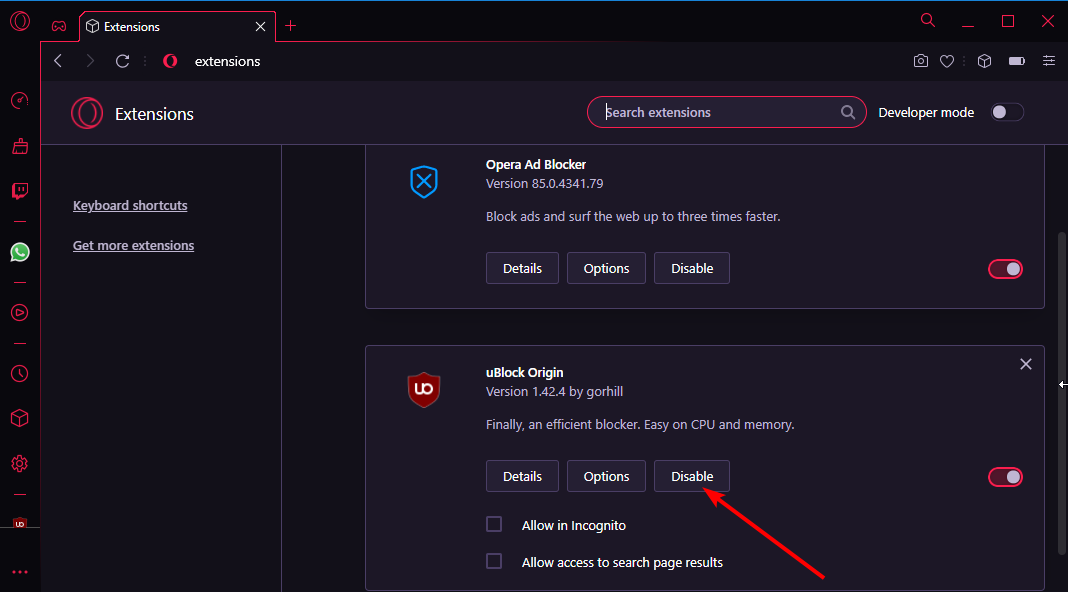The image size is (1068, 592).
Task: Click the Opera Ad Blocker shield icon
Action: (x=424, y=182)
